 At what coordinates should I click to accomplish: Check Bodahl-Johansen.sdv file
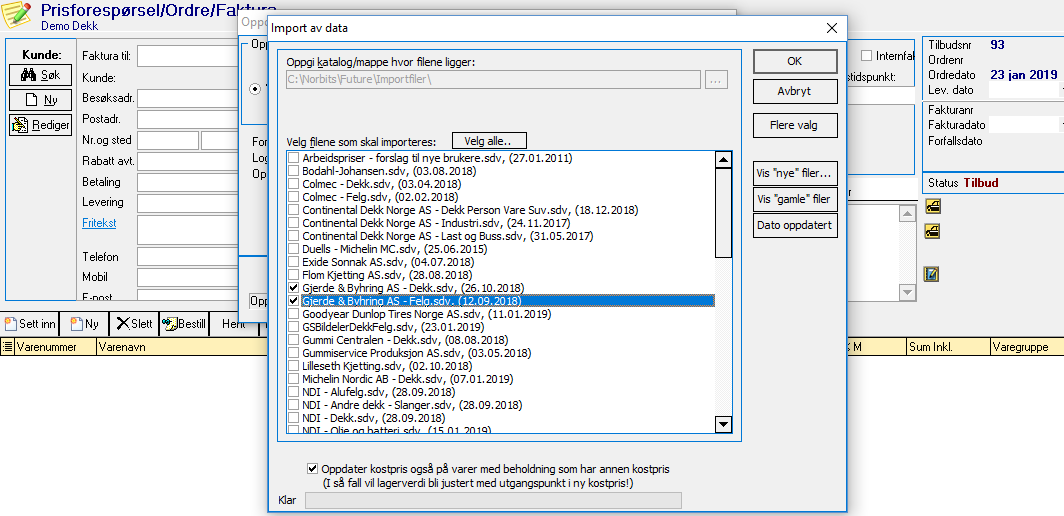pyautogui.click(x=294, y=171)
